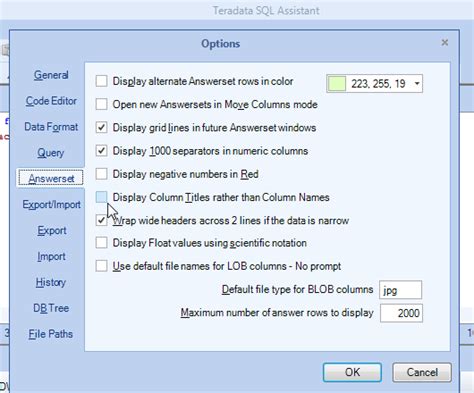Open the General options tab
The width and height of the screenshot is (474, 393).
pos(51,75)
